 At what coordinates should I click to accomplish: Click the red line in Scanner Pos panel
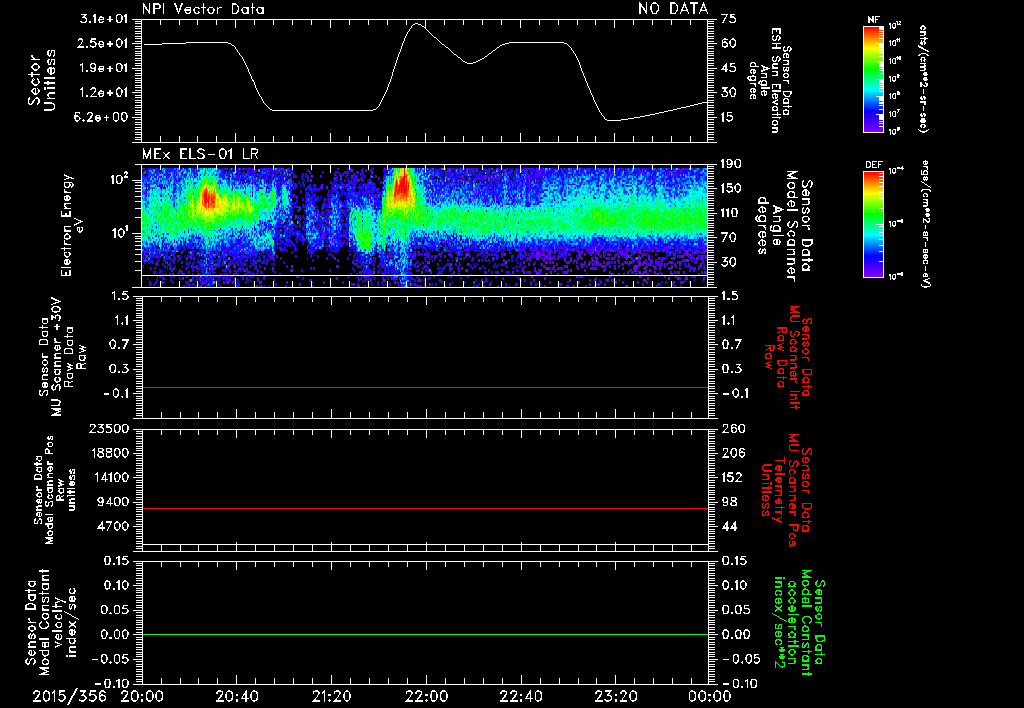click(425, 508)
